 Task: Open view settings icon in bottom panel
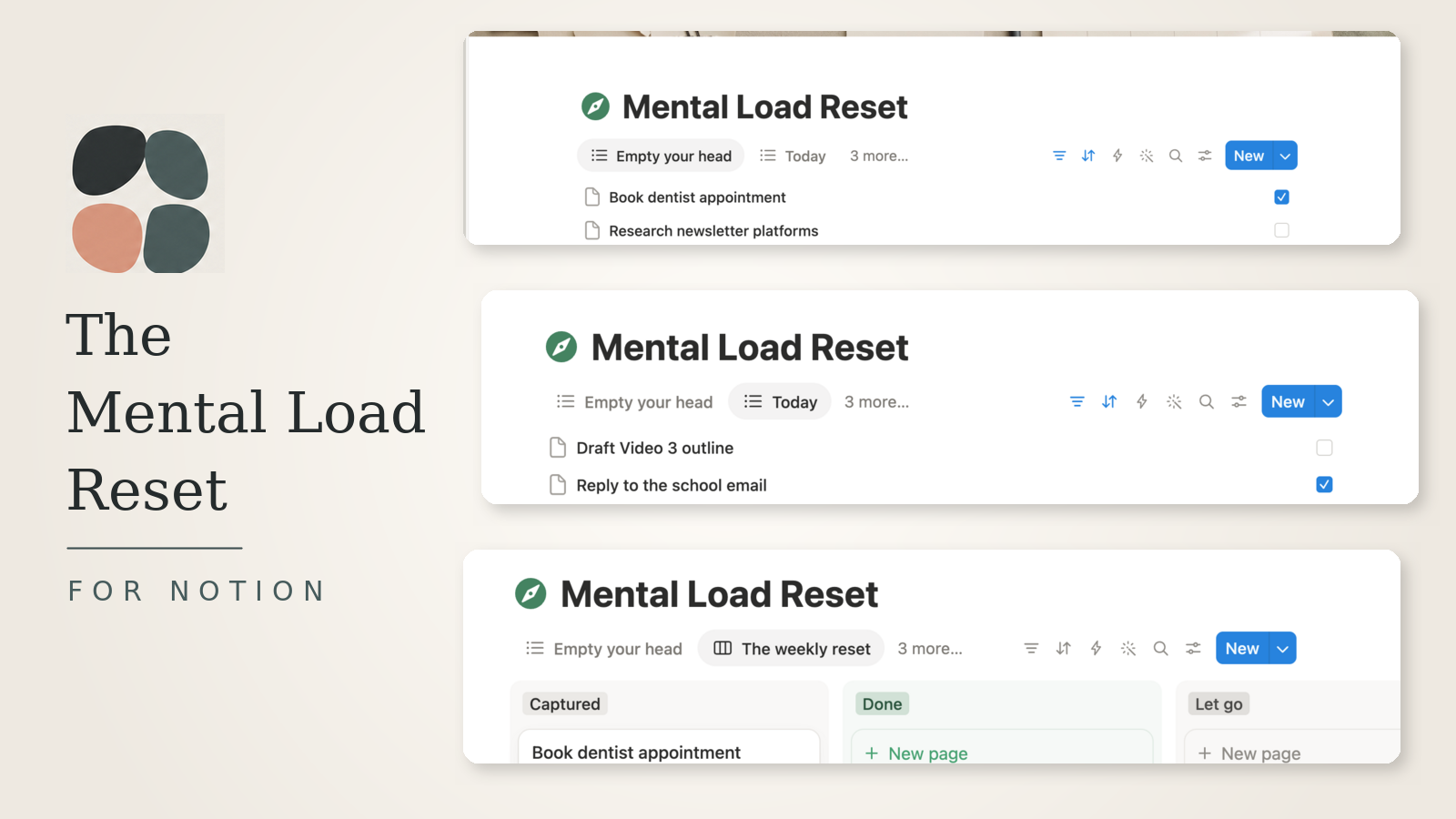pos(1193,648)
